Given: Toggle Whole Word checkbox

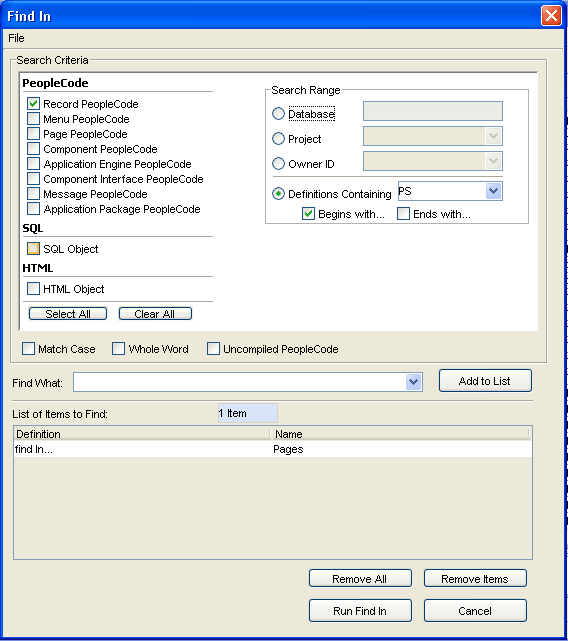Looking at the screenshot, I should tap(119, 349).
